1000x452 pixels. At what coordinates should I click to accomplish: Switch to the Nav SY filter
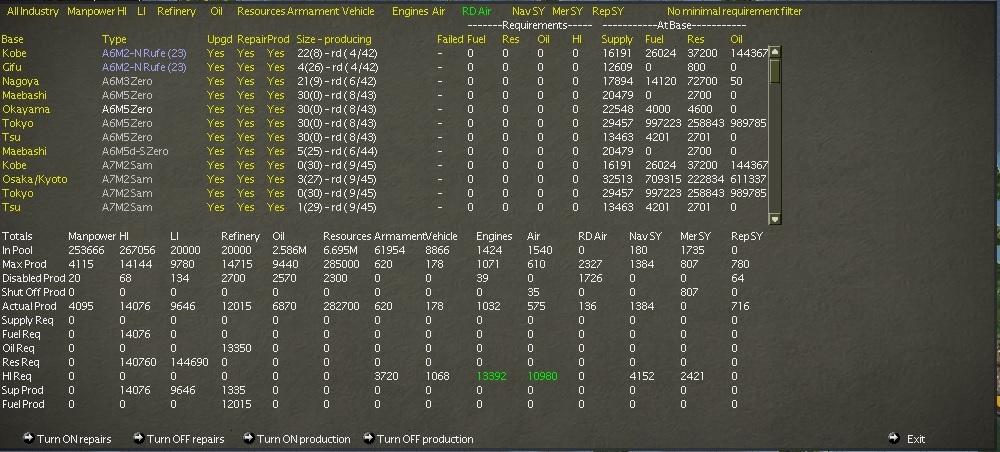pos(529,11)
